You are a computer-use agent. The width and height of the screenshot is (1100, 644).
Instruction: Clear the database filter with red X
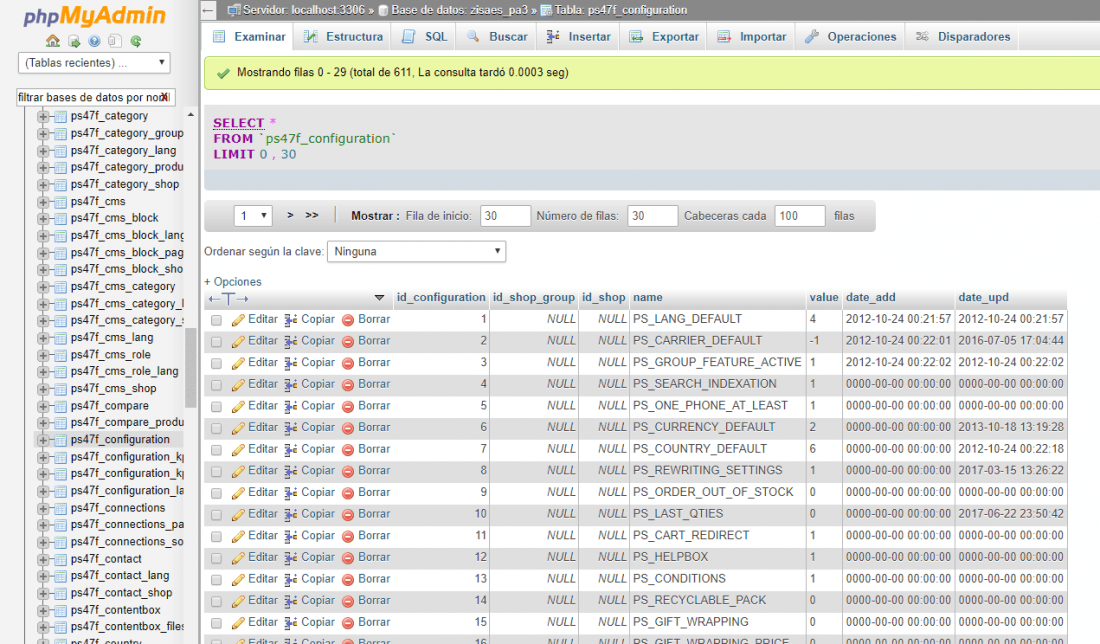164,98
